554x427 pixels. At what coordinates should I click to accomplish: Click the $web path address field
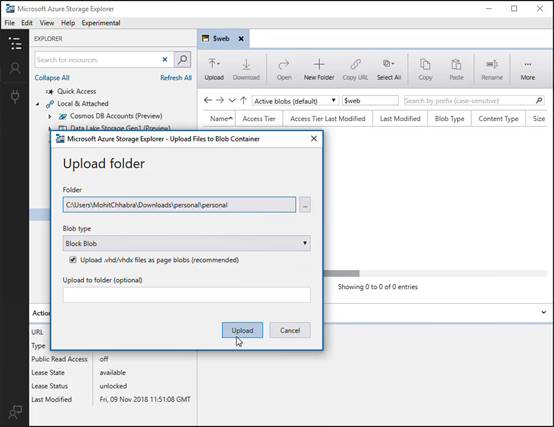(x=370, y=101)
